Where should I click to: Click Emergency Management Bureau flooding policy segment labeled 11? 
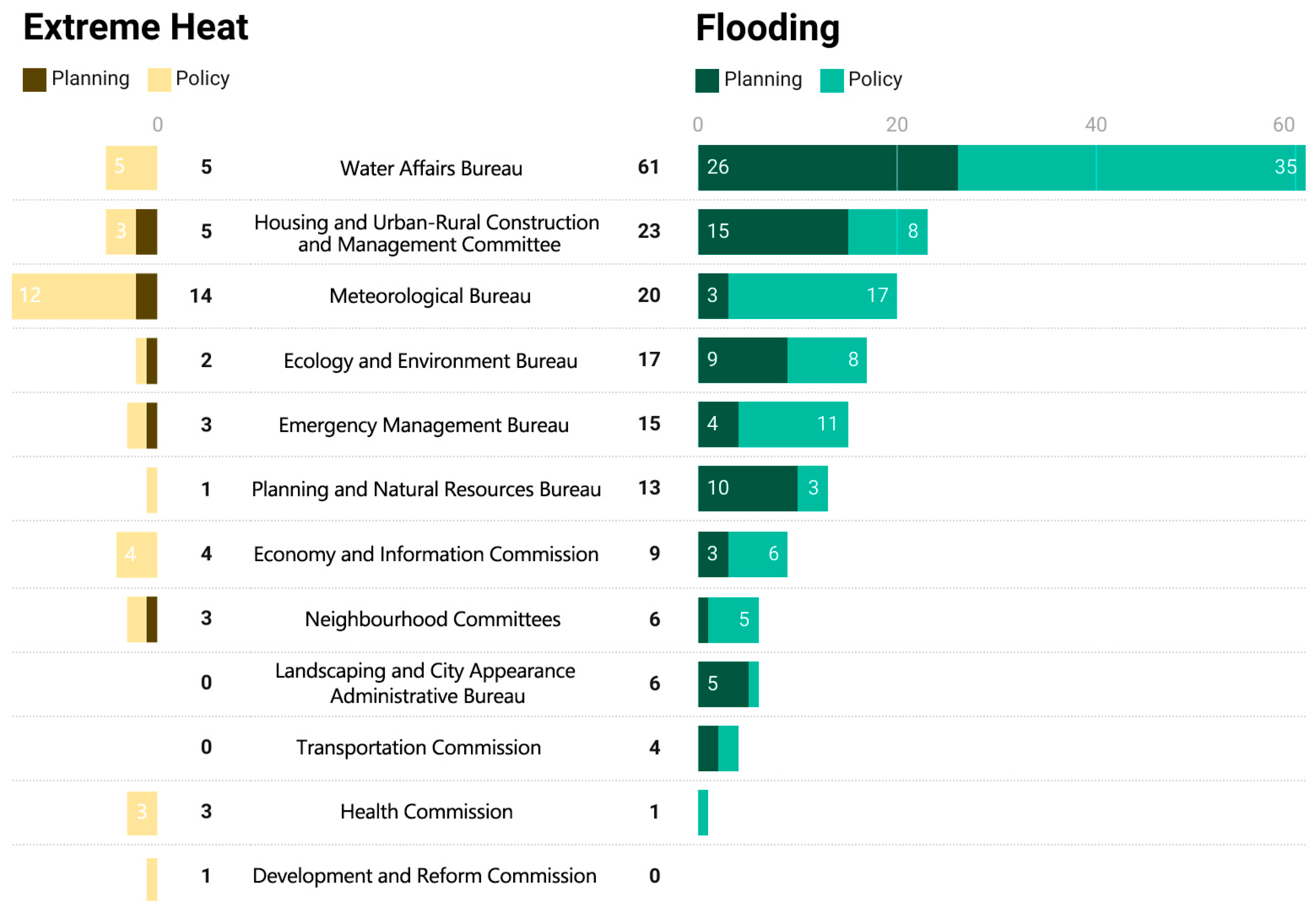point(793,425)
